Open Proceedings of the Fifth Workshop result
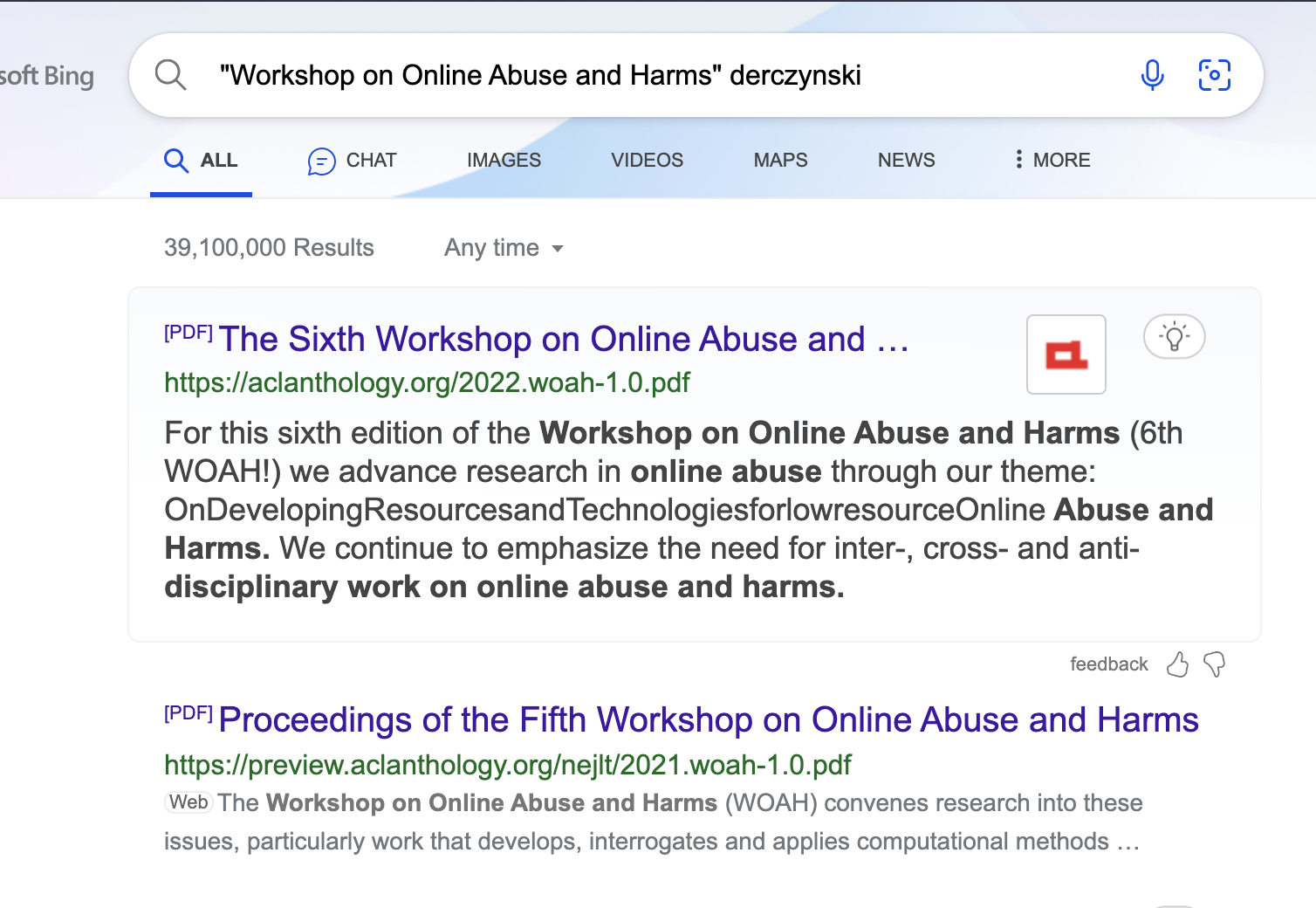Screen dimensions: 1316x908 [x=709, y=720]
